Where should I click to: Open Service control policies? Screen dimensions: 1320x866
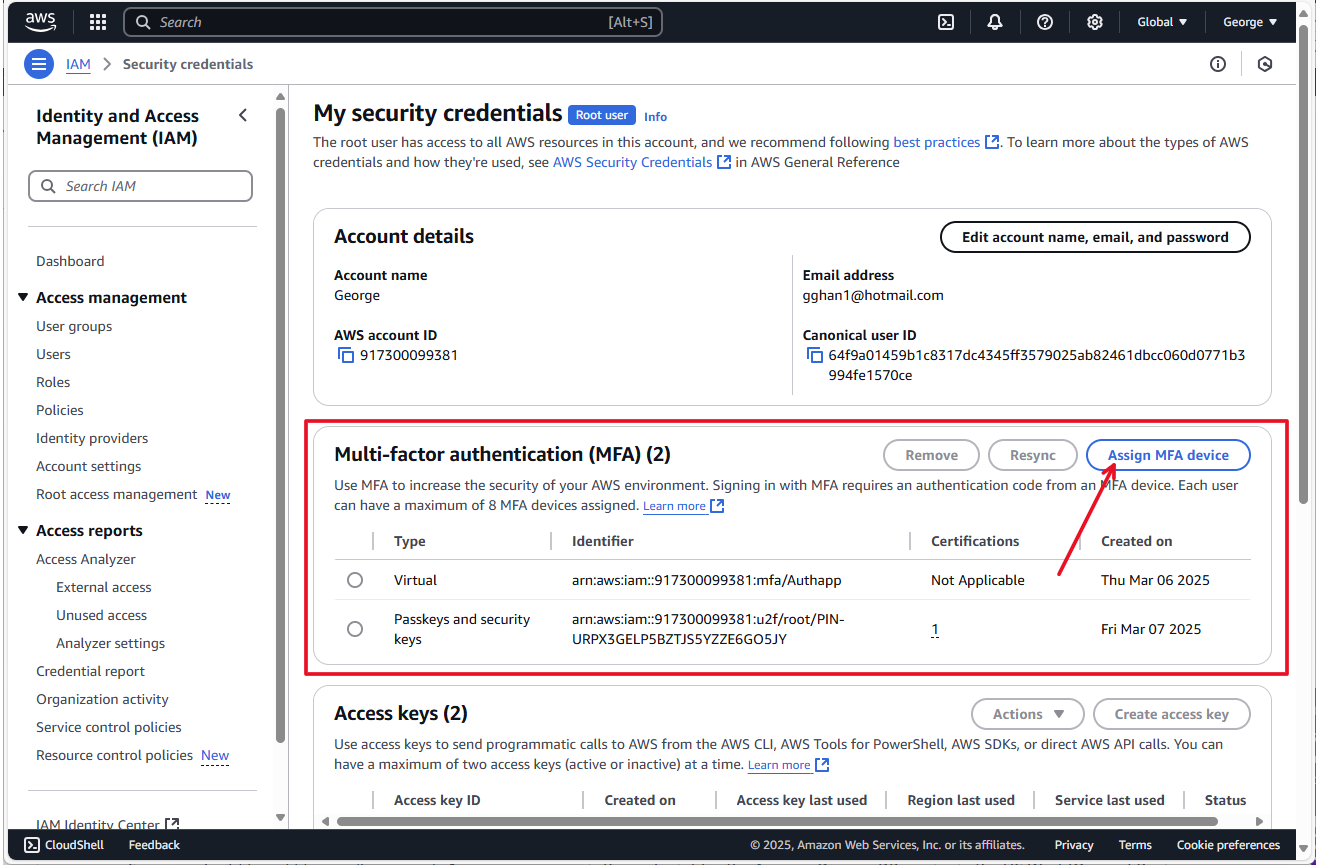click(109, 727)
